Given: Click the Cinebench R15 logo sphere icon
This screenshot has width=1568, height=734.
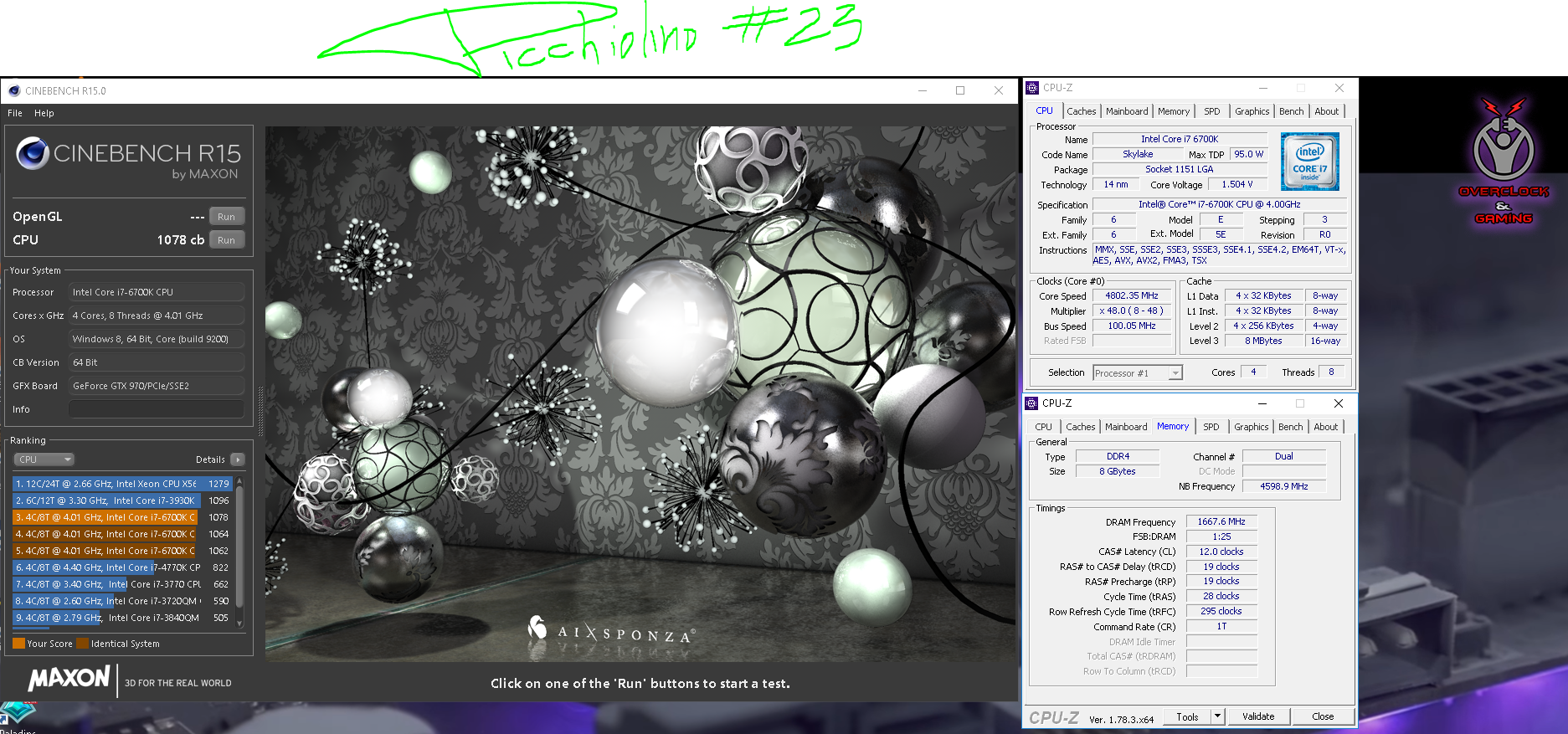Looking at the screenshot, I should pyautogui.click(x=33, y=153).
